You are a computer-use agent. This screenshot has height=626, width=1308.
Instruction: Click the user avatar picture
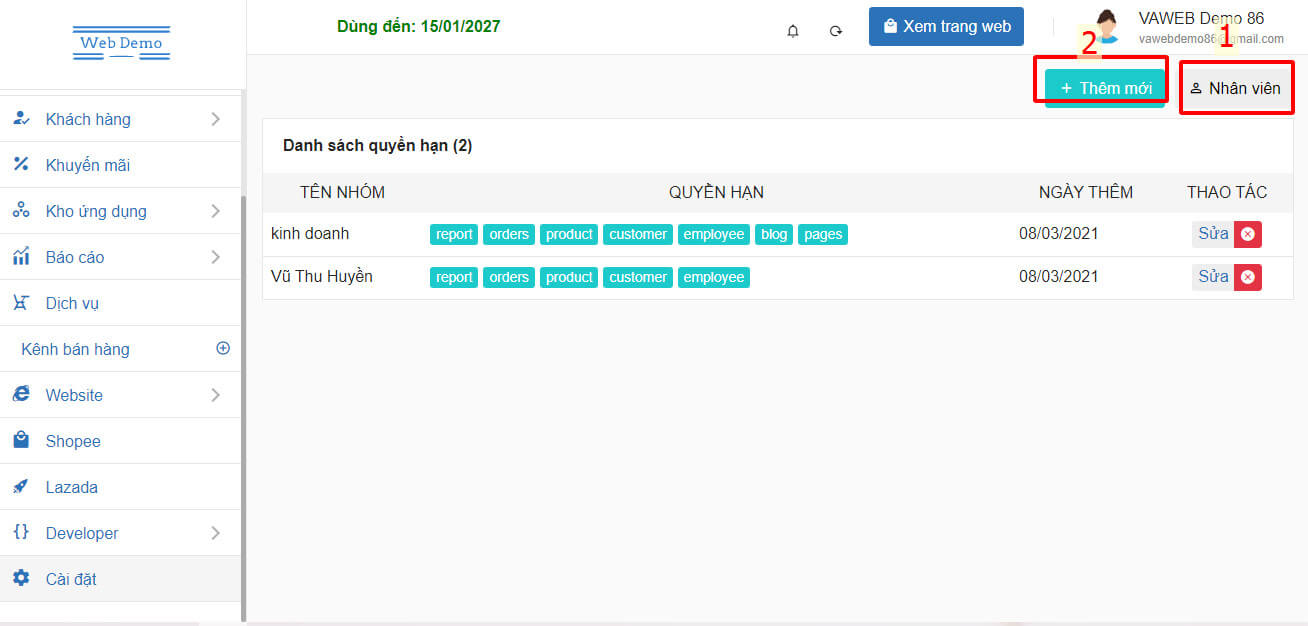1107,27
